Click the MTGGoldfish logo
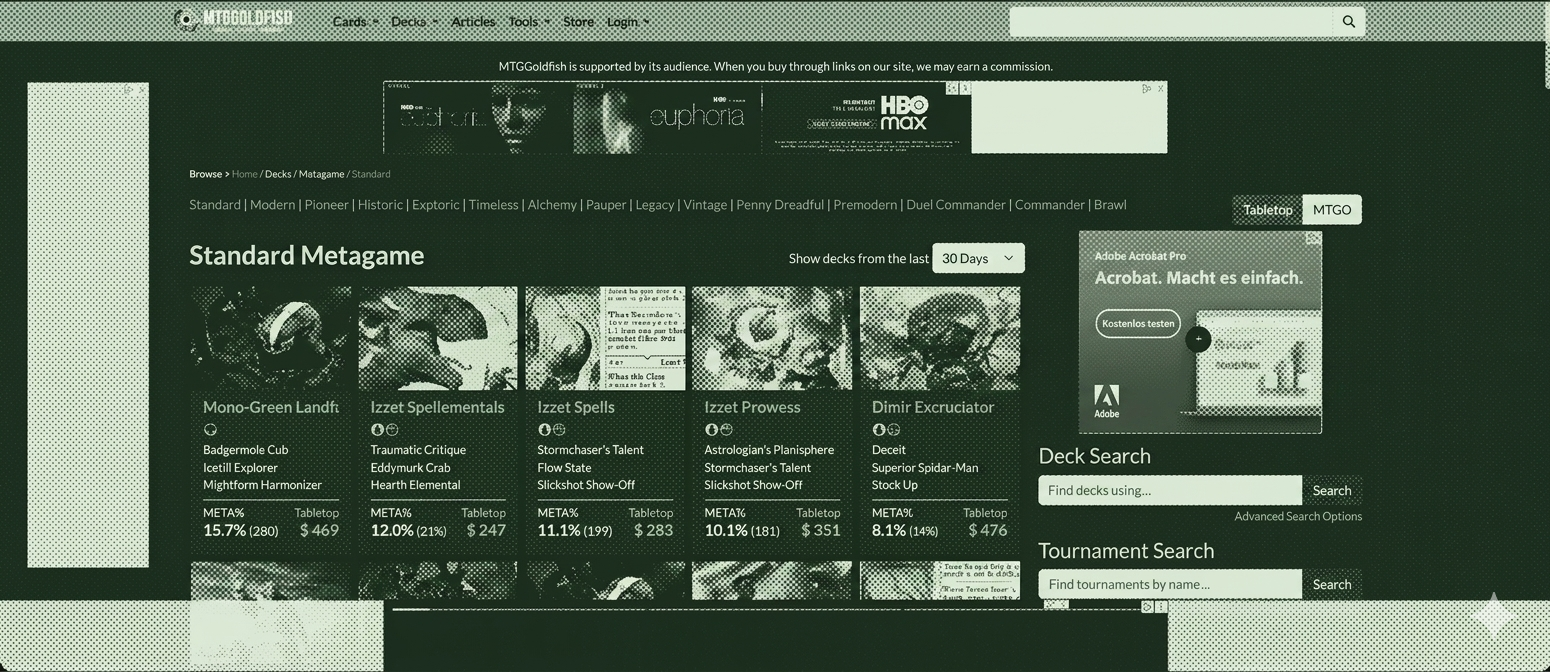This screenshot has height=672, width=1550. 233,20
